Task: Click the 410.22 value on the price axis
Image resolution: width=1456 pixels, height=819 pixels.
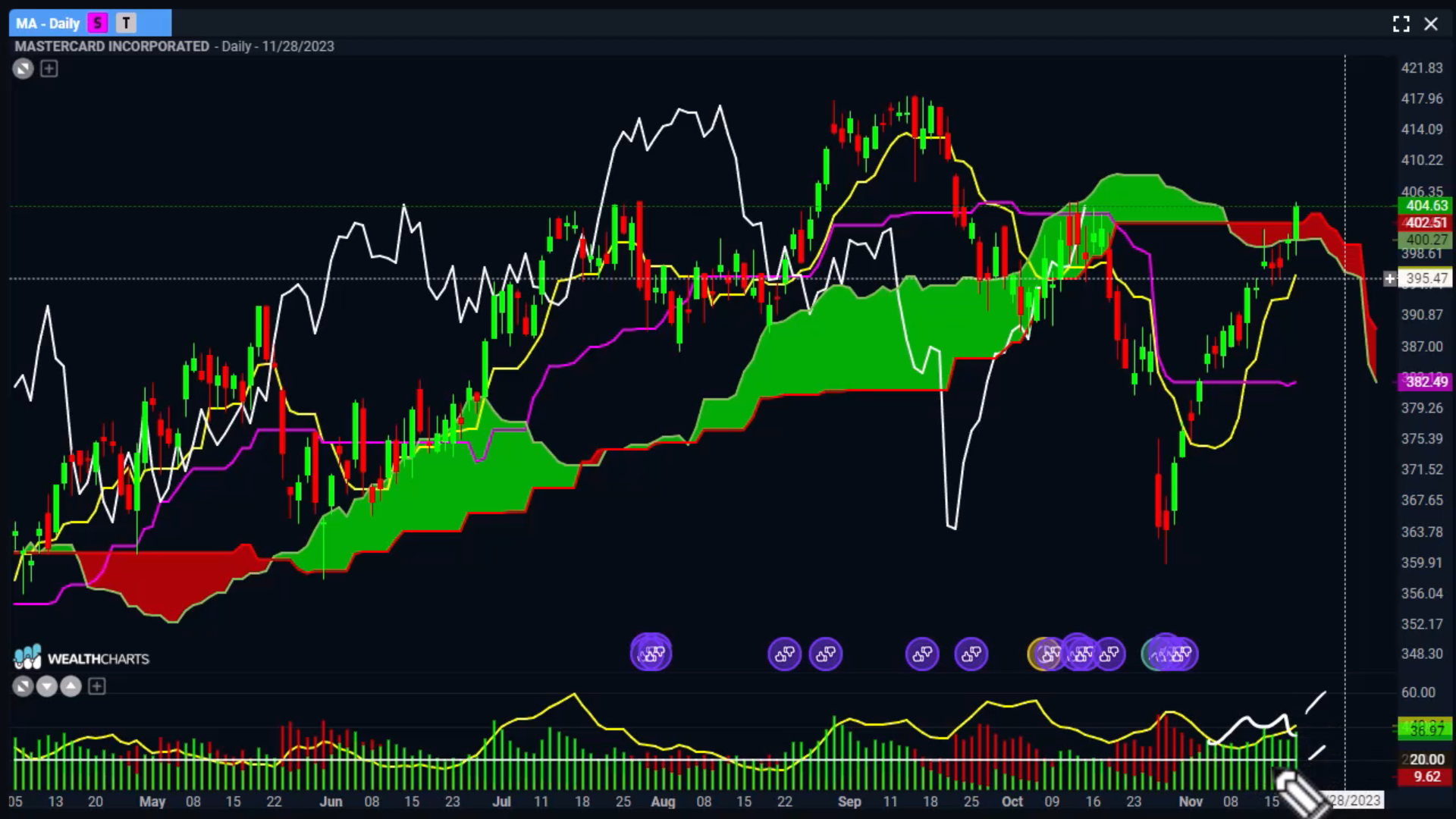Action: 1422,160
